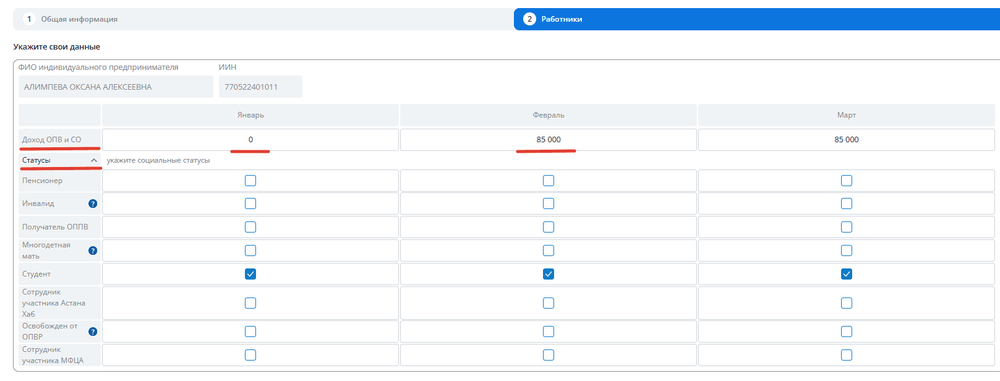
Task: Check Сотрудник участника Астана Хаб for Март
Action: pos(846,303)
